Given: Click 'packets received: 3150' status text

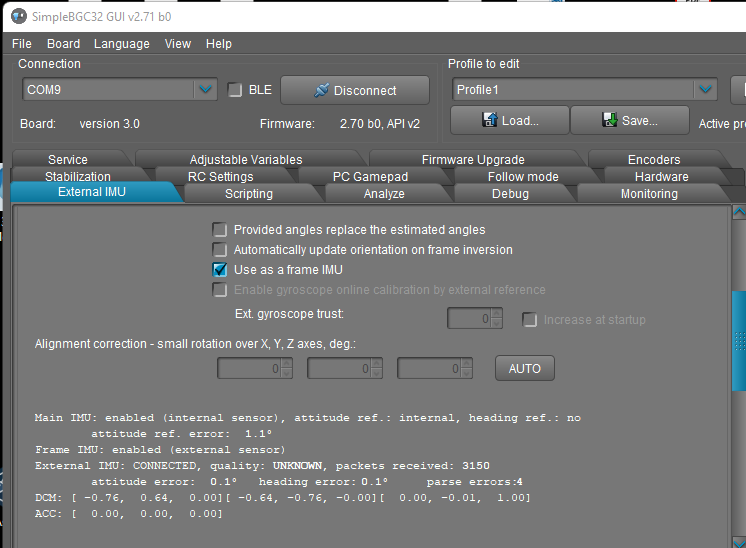Looking at the screenshot, I should click(412, 466).
